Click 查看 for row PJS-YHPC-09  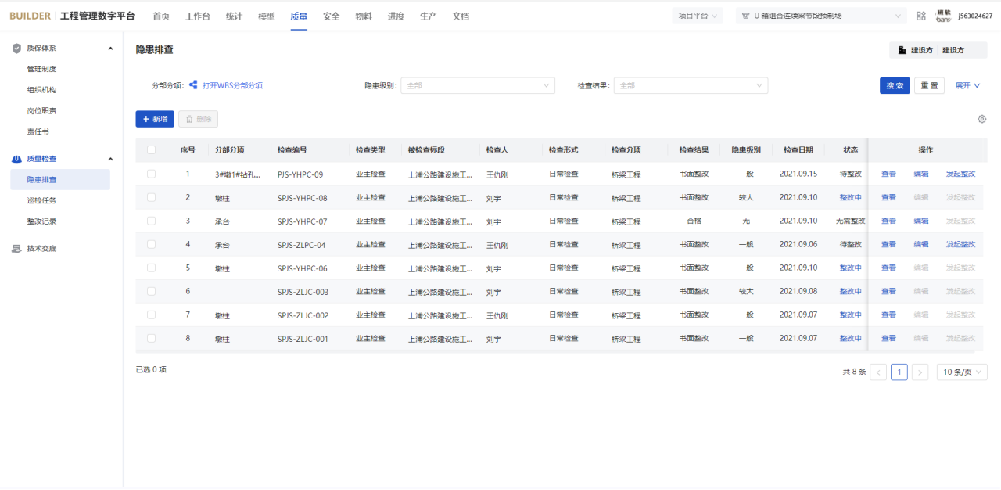888,174
